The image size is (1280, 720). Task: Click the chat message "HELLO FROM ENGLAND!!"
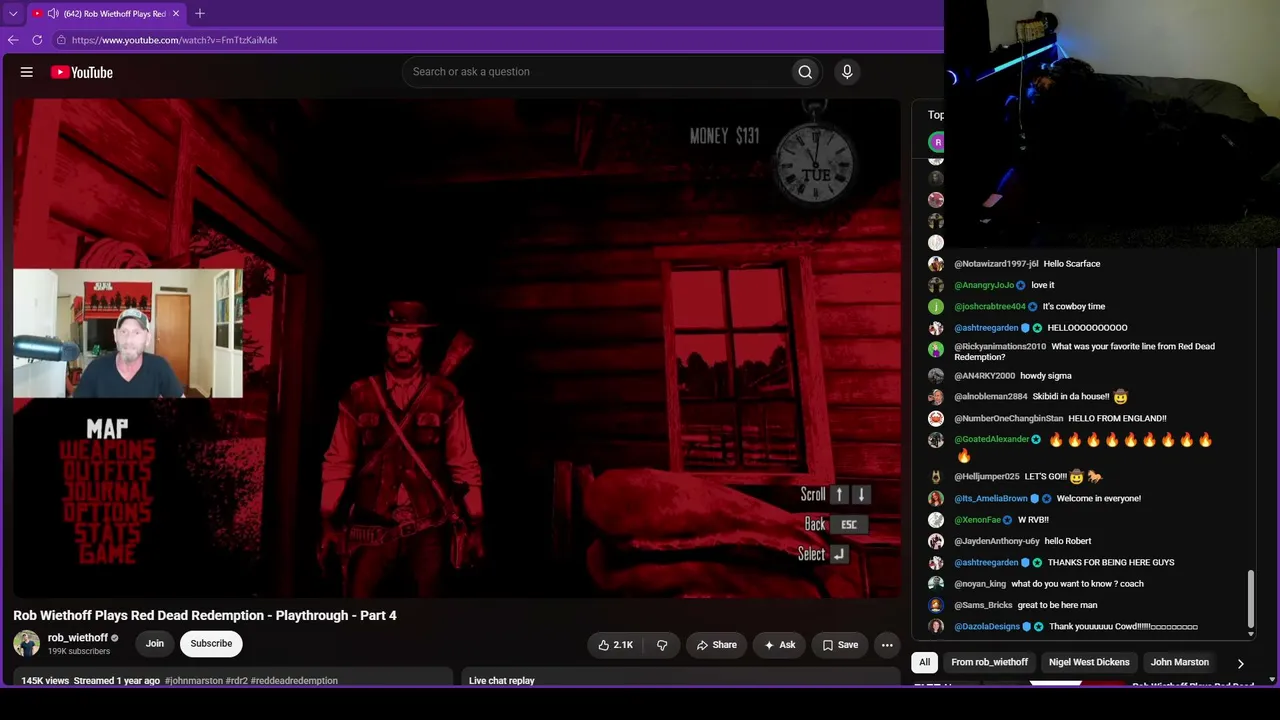[1117, 419]
